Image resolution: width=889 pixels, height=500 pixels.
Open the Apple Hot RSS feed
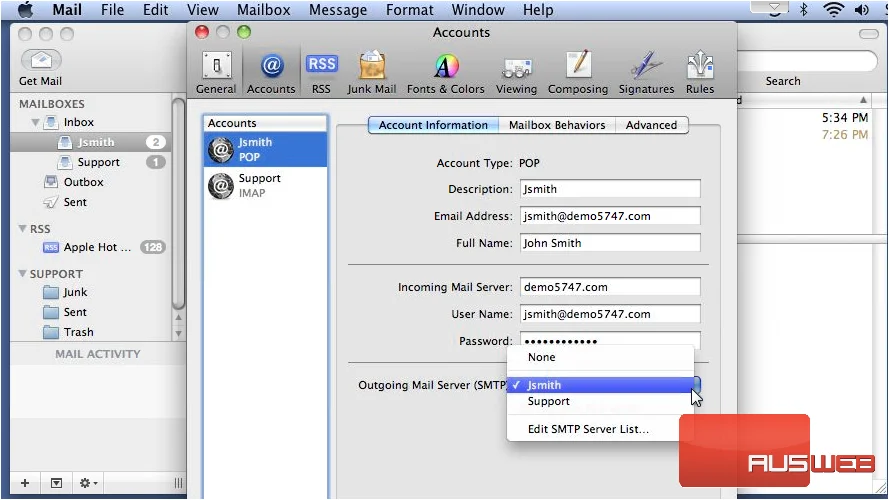pyautogui.click(x=97, y=247)
